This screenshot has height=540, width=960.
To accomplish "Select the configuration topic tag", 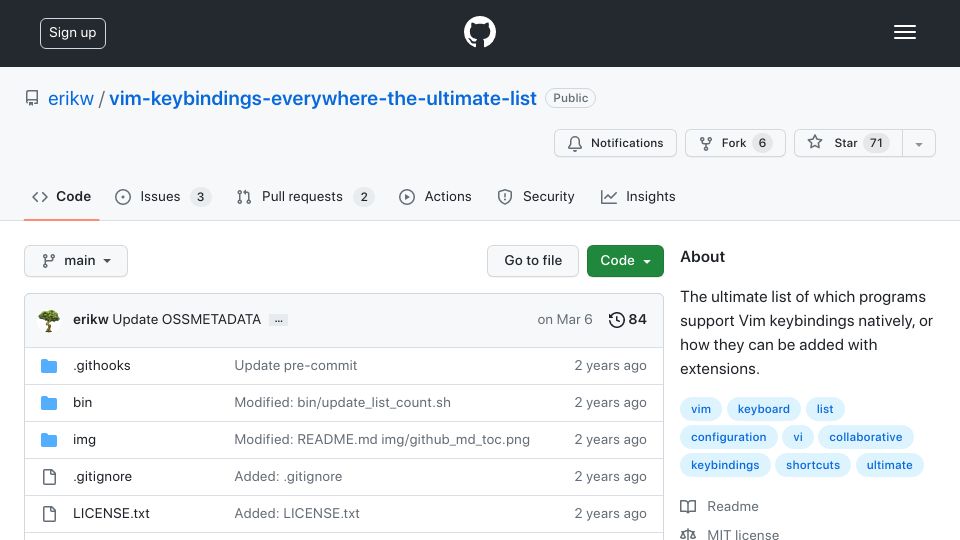I will click(729, 437).
